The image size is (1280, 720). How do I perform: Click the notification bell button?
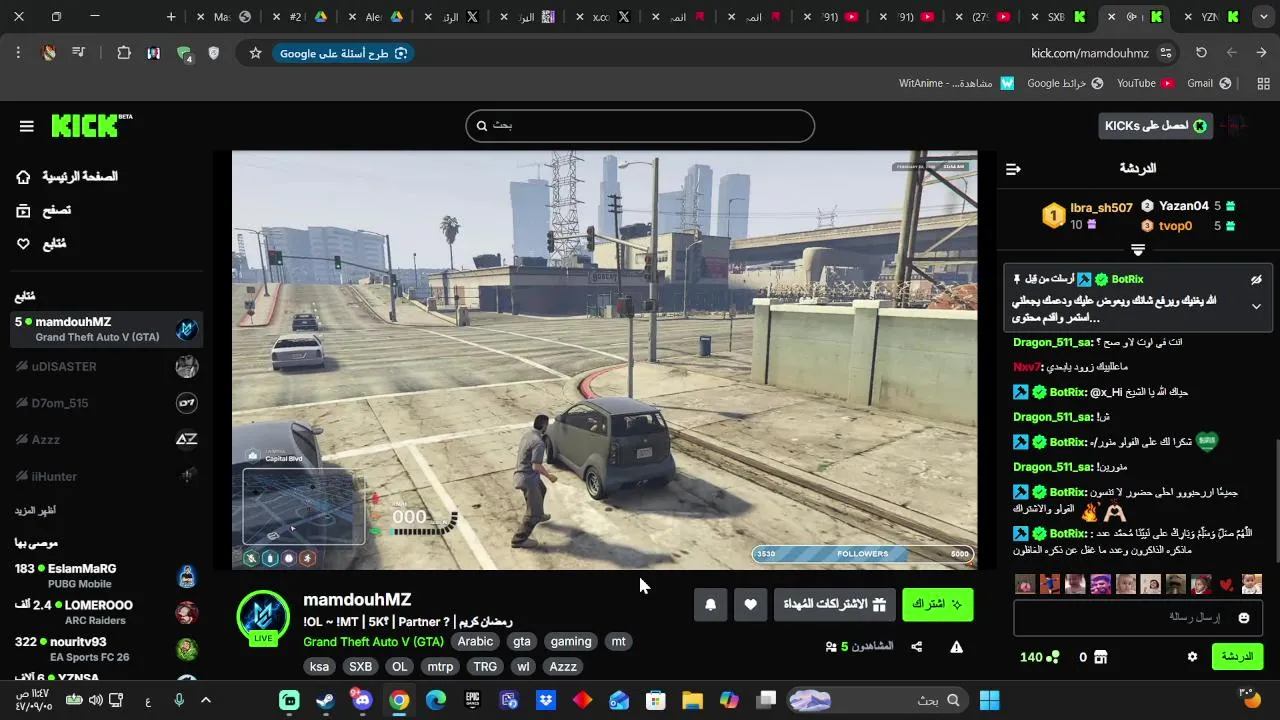pyautogui.click(x=710, y=604)
